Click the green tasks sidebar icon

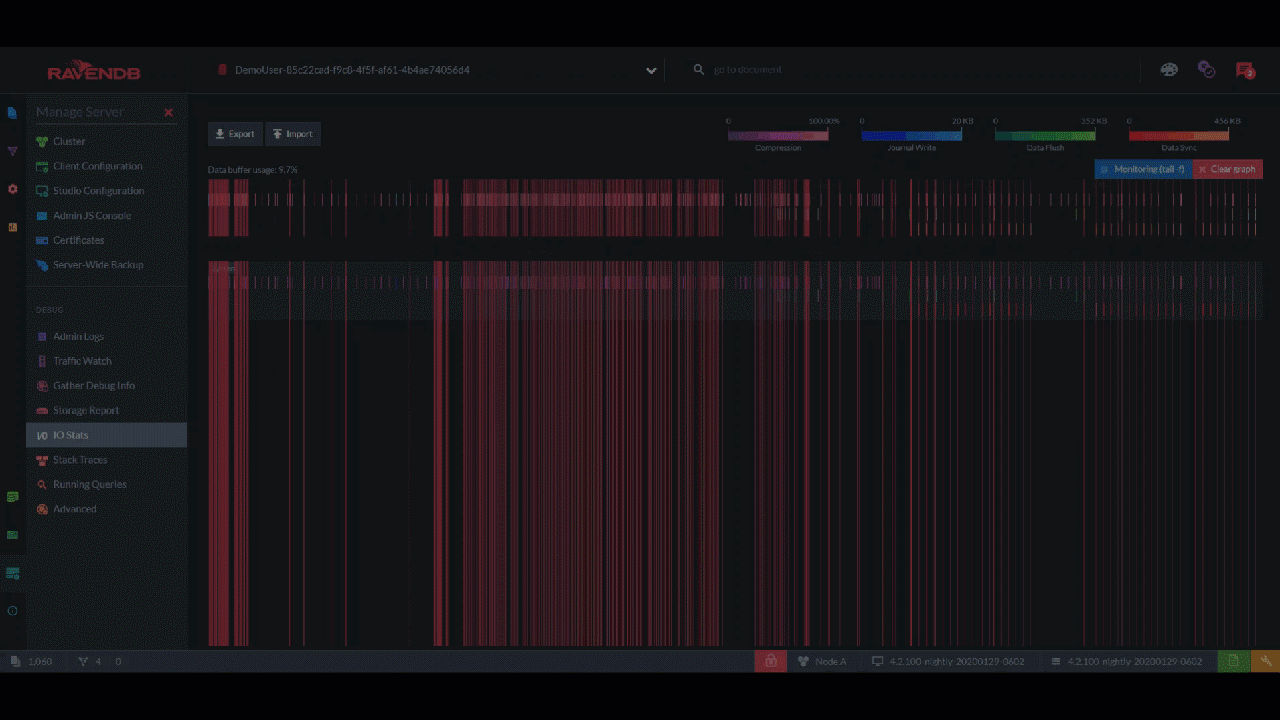click(x=12, y=497)
